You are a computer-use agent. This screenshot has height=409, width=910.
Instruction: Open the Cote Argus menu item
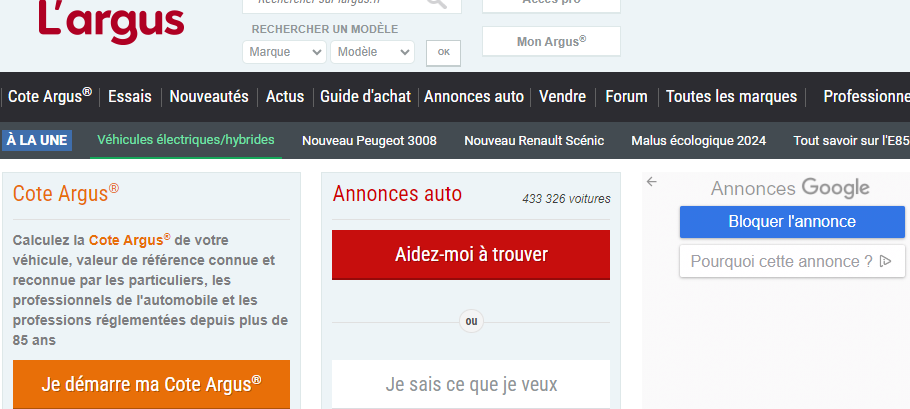point(50,96)
